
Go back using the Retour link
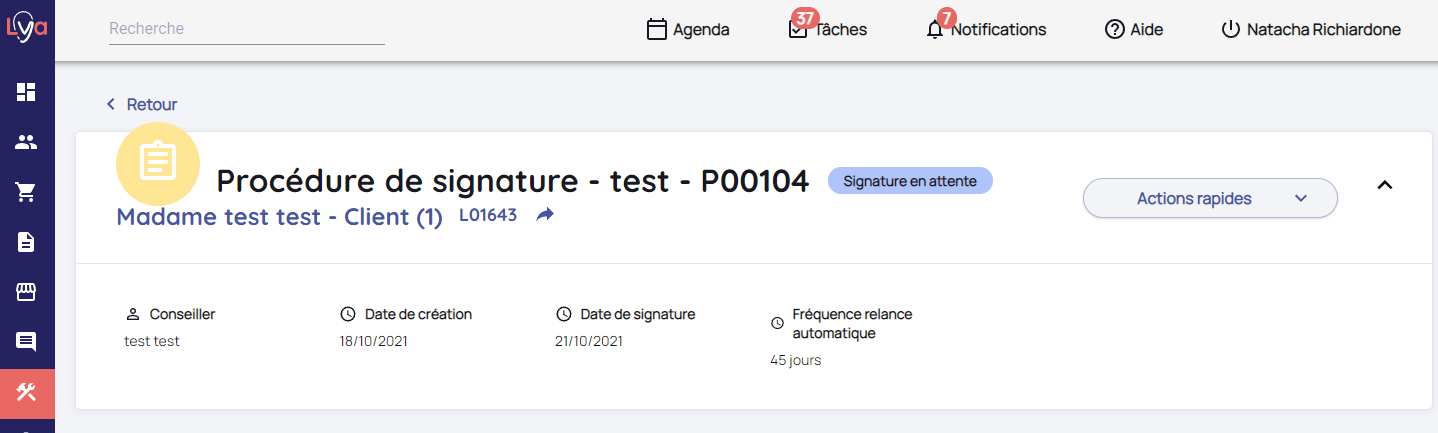pos(142,104)
